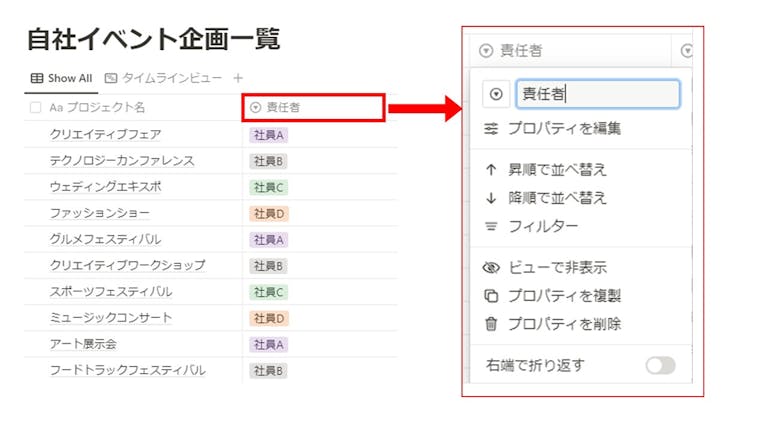Click 社員D tag in ミュージックコンサート row

tap(269, 318)
